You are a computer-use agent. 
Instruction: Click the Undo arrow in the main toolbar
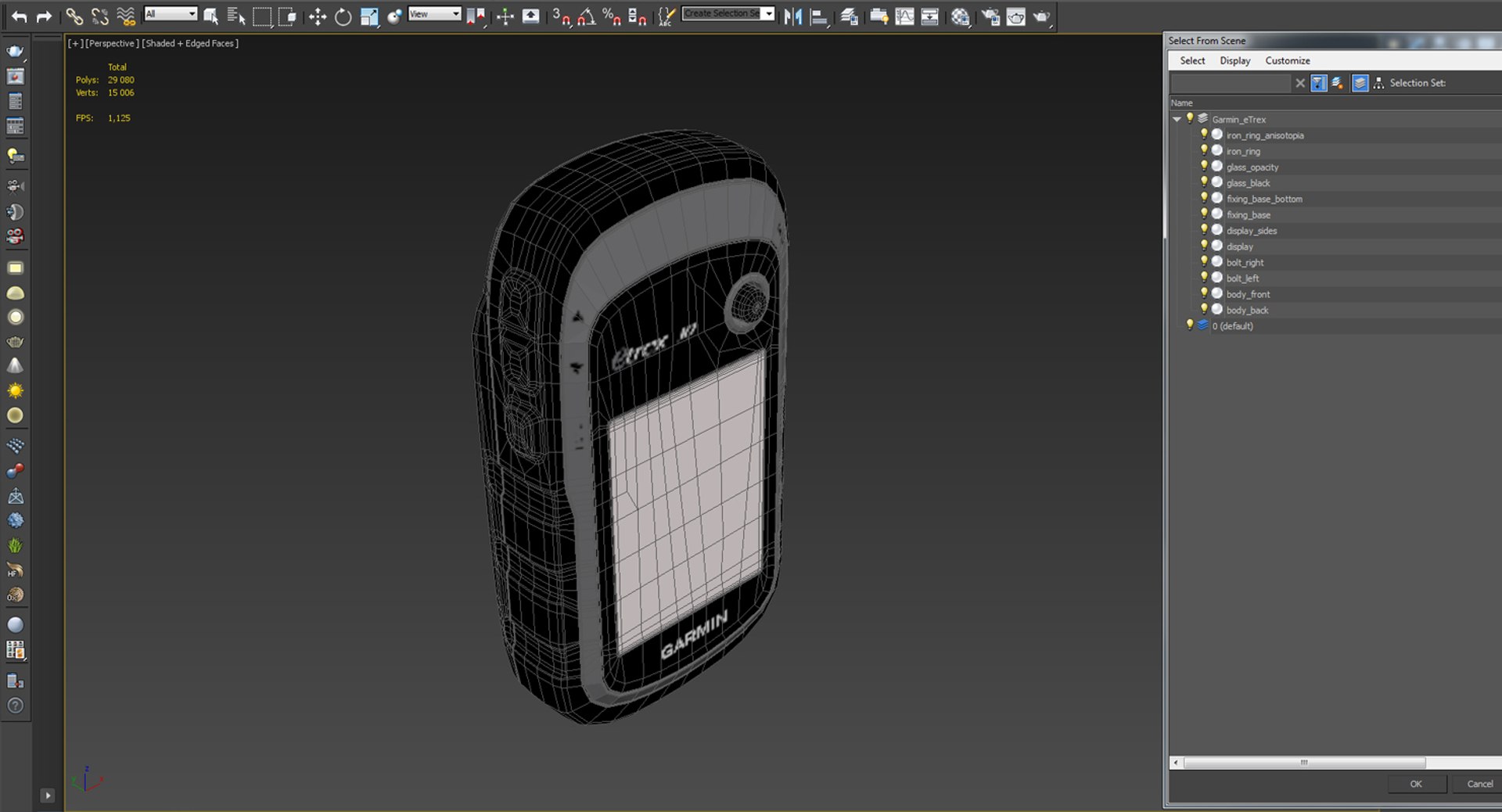click(20, 16)
